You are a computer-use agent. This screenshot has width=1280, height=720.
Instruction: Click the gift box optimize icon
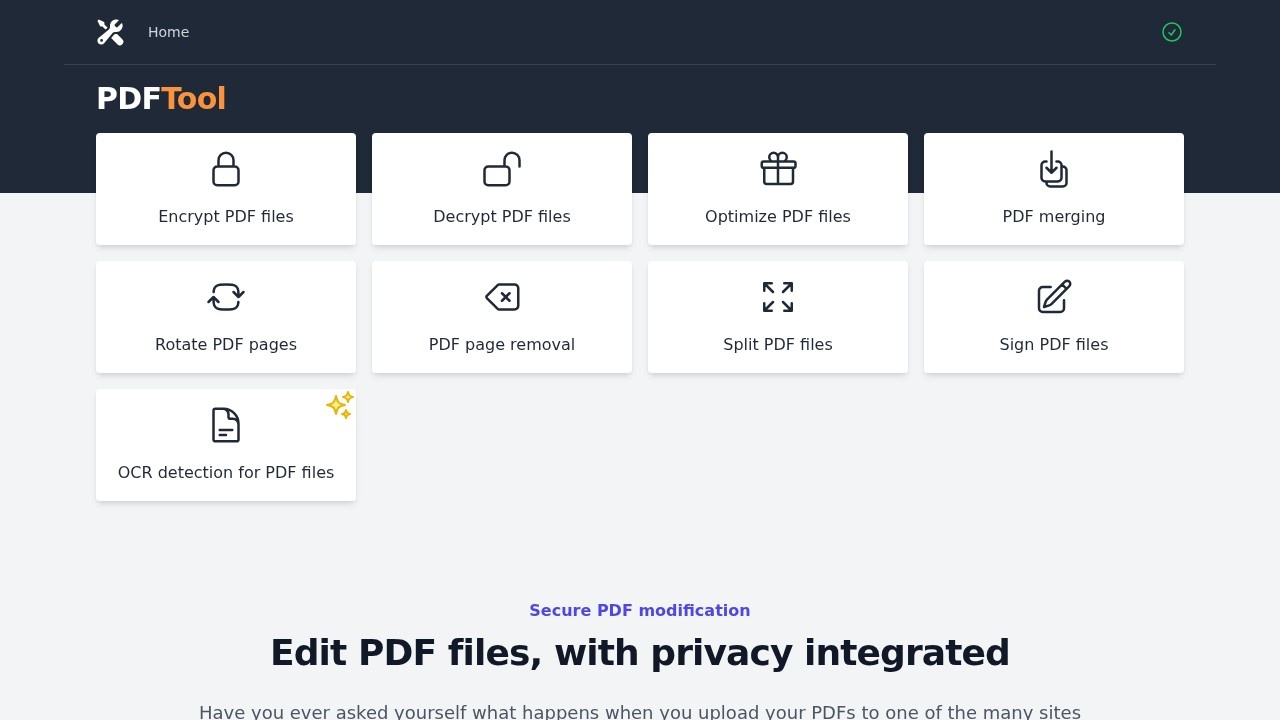pos(778,169)
